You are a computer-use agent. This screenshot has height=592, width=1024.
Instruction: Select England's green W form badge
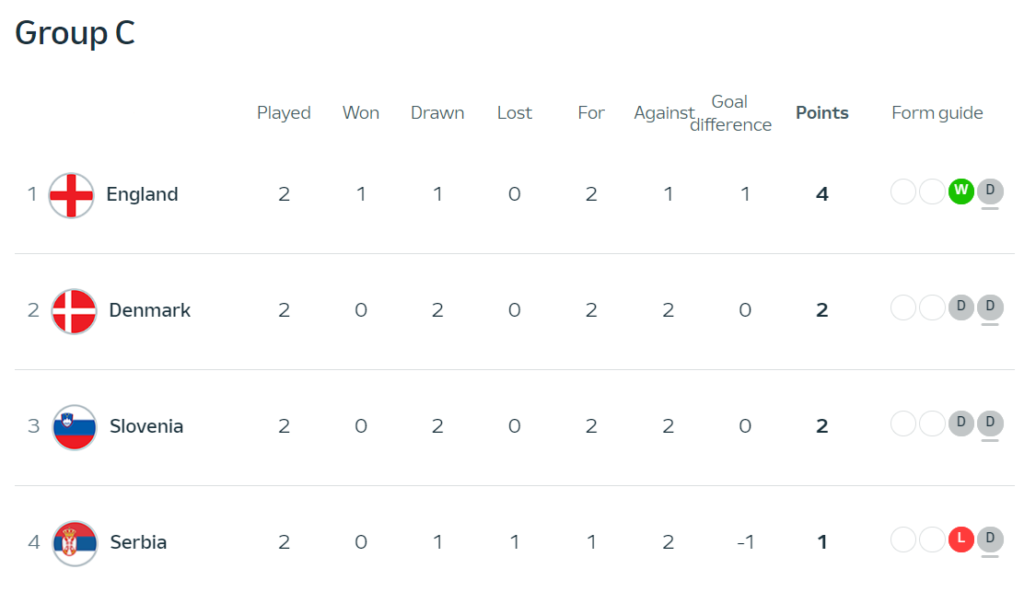(961, 191)
